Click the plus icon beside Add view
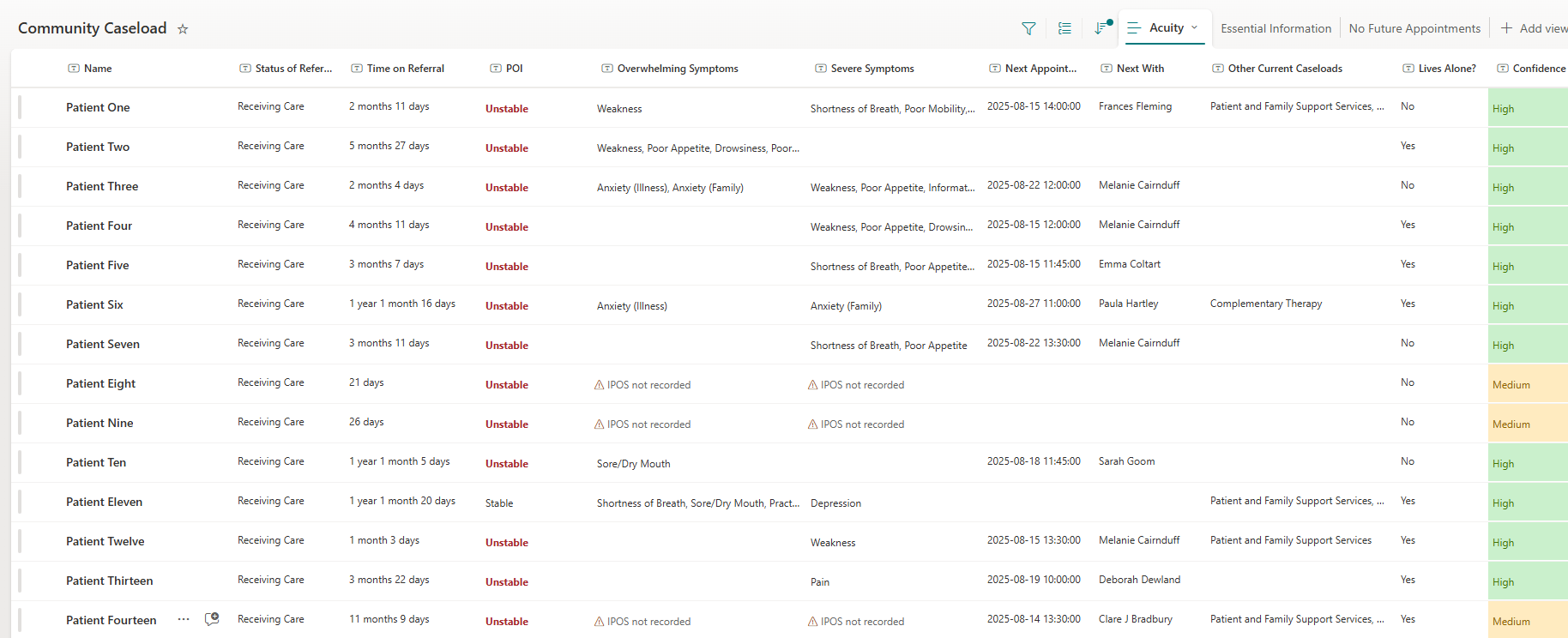The height and width of the screenshot is (638, 1568). pyautogui.click(x=1506, y=28)
